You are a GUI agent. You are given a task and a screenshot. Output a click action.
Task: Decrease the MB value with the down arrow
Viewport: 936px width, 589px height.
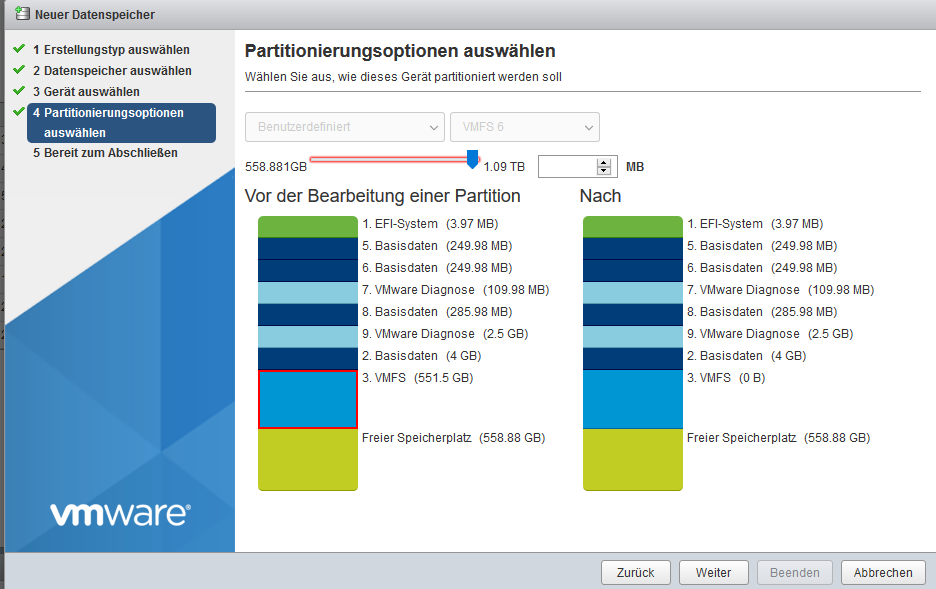[x=603, y=171]
